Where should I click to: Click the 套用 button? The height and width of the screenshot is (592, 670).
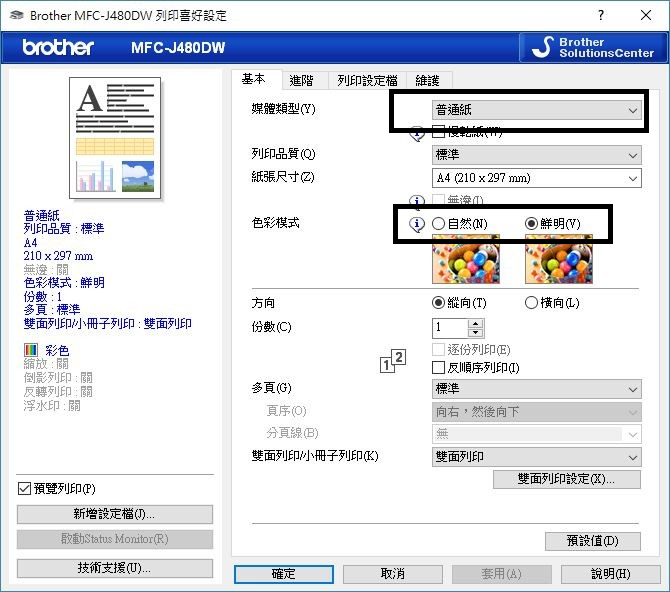click(x=502, y=574)
